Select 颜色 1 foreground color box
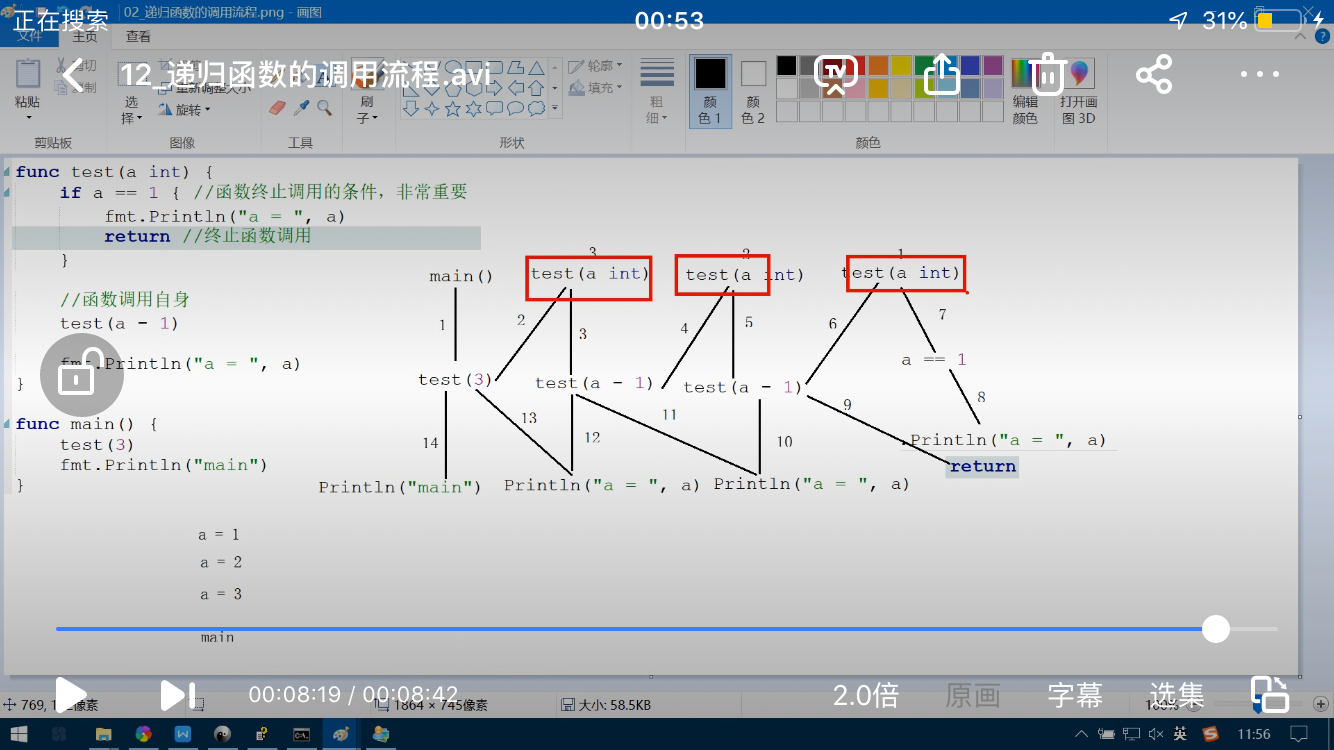This screenshot has height=750, width=1334. pos(710,90)
